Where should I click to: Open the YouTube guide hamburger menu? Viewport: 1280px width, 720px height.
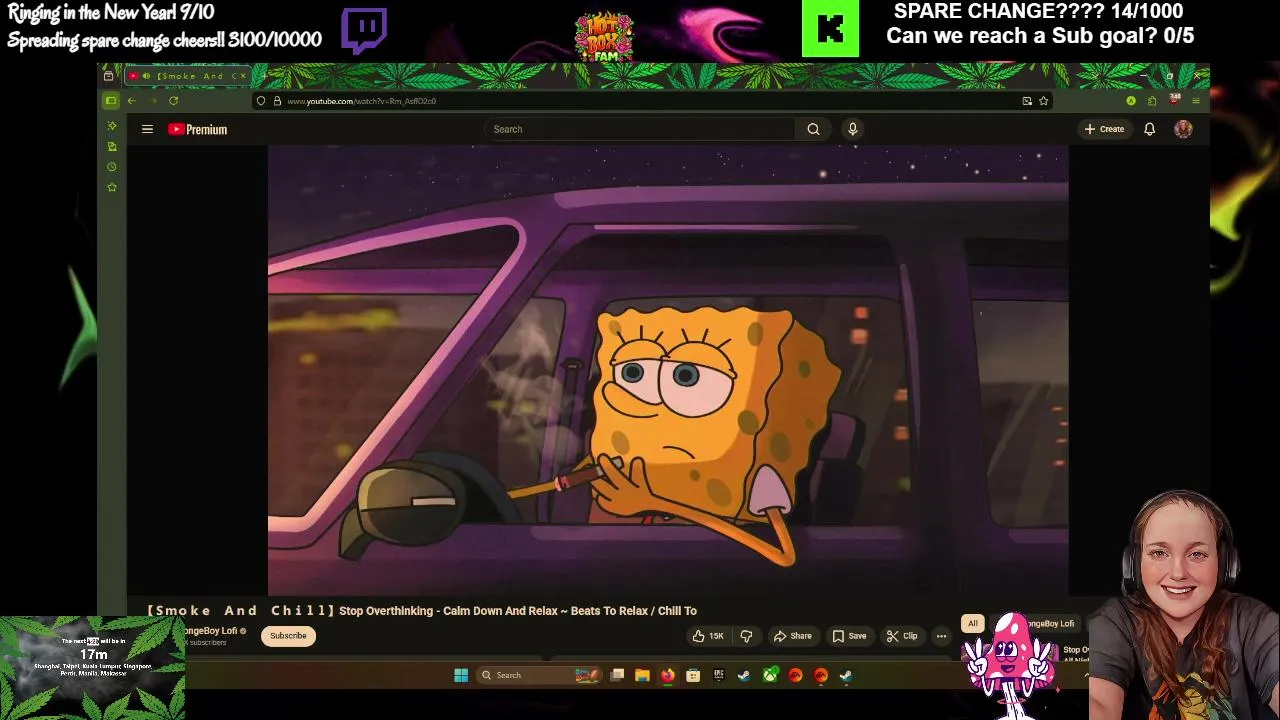tap(147, 129)
